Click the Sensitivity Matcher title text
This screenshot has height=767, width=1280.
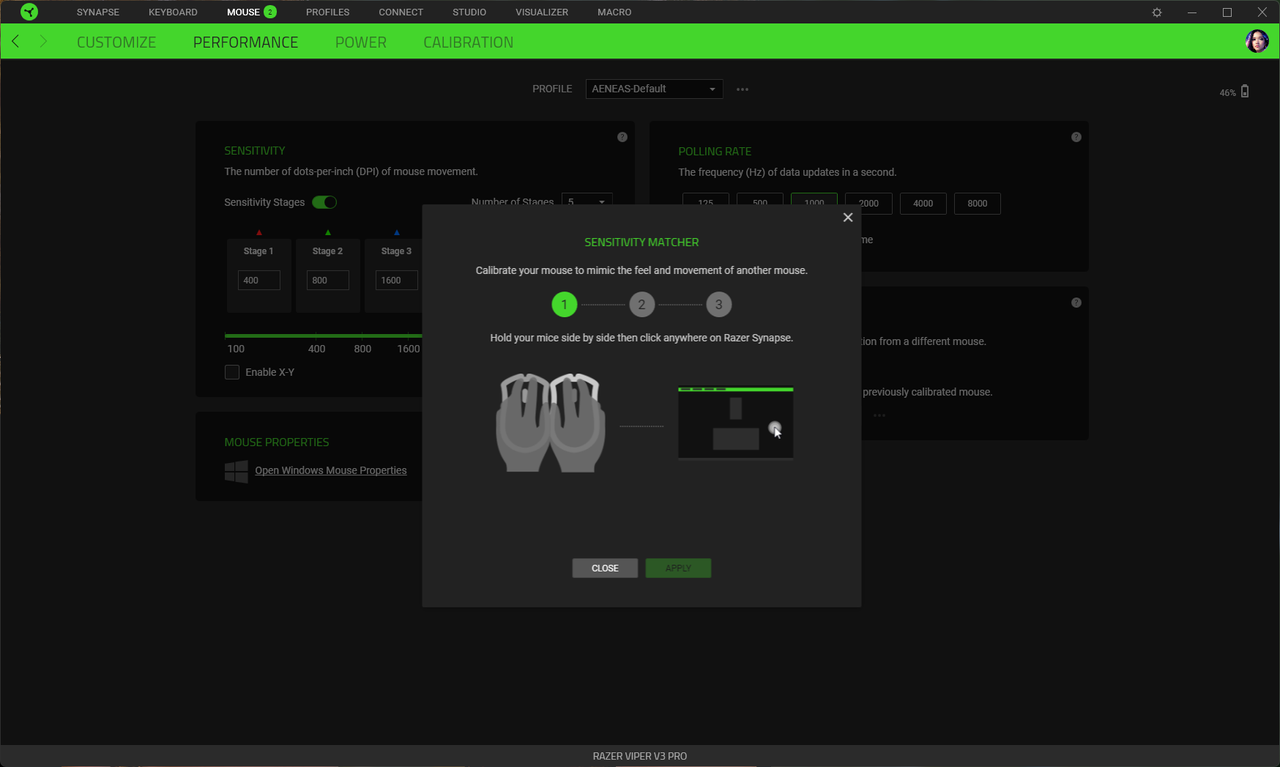click(x=642, y=242)
